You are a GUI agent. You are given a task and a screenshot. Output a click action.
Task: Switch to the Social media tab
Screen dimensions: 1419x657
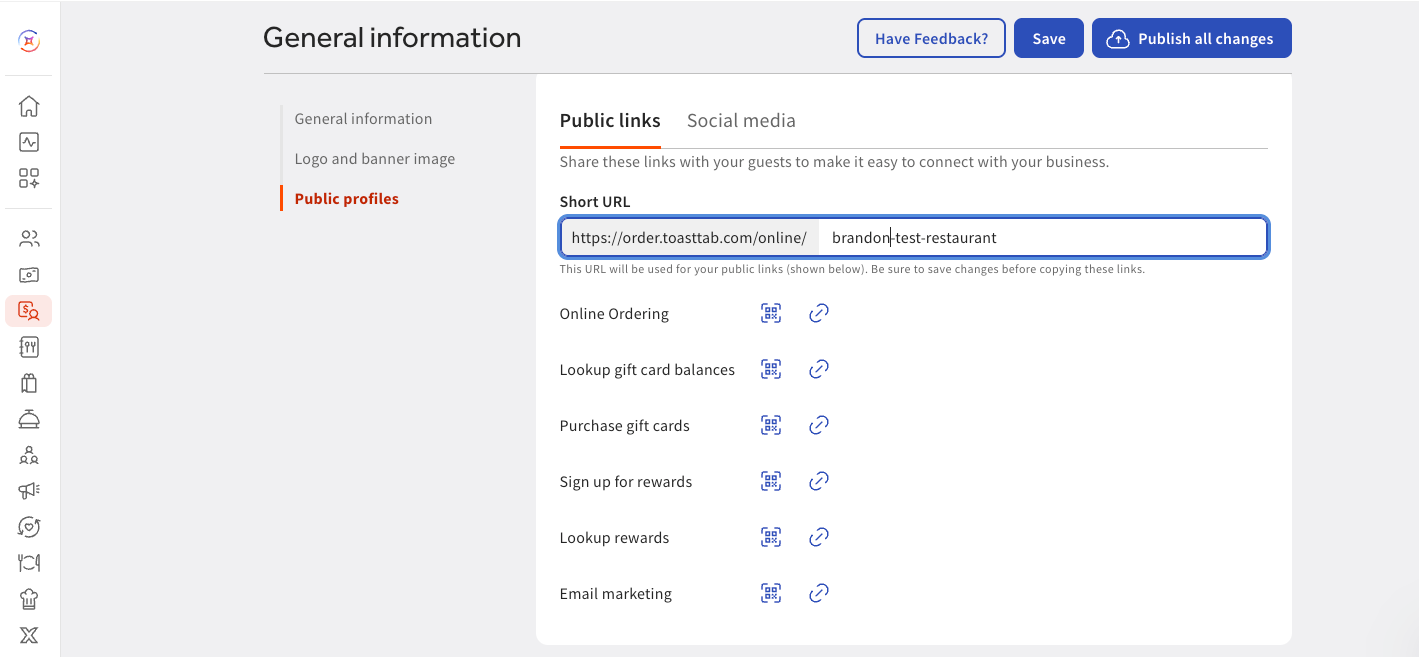point(741,121)
